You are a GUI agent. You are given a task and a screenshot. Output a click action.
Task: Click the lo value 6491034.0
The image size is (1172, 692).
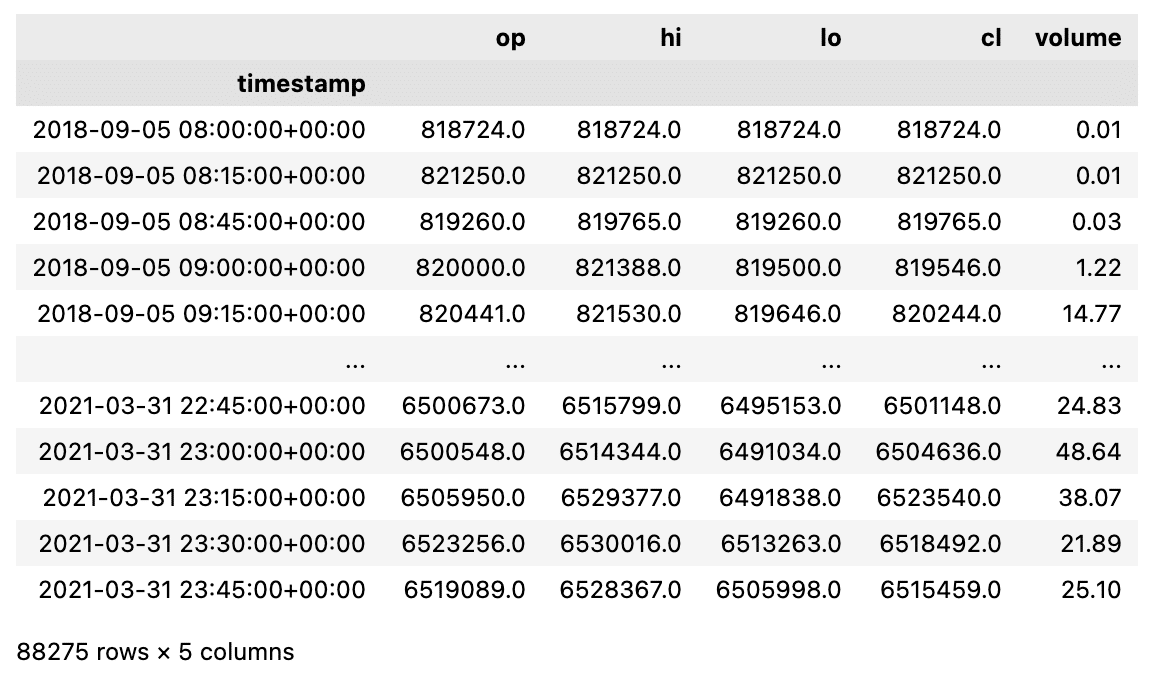[781, 451]
